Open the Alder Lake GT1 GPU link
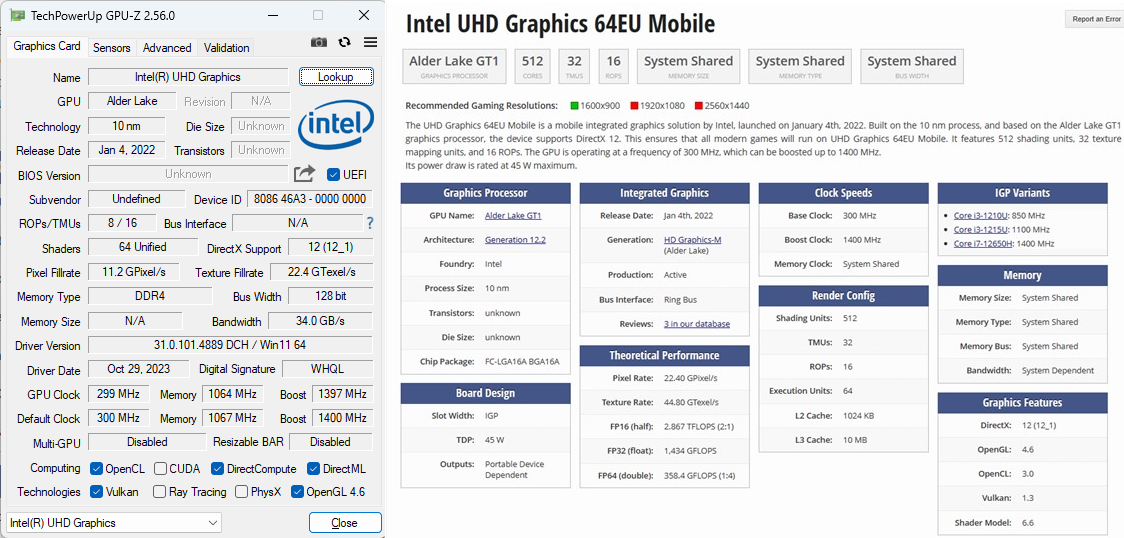The height and width of the screenshot is (538, 1124). click(x=513, y=216)
